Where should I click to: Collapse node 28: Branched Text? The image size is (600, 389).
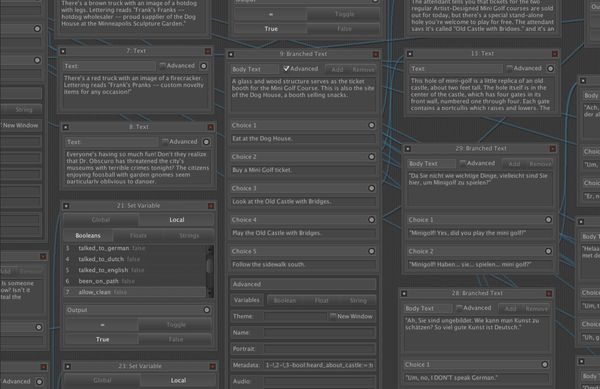(x=404, y=294)
